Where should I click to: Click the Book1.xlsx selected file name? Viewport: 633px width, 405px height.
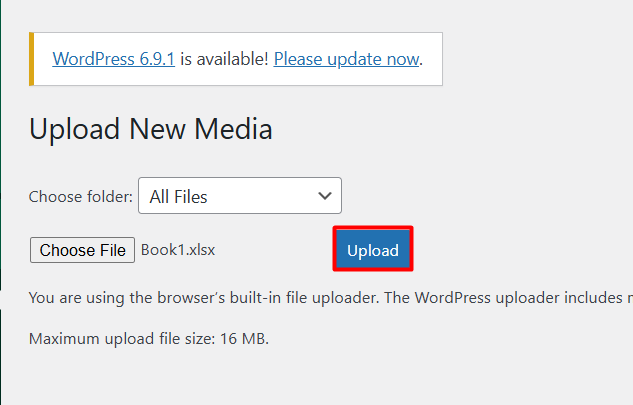click(178, 250)
